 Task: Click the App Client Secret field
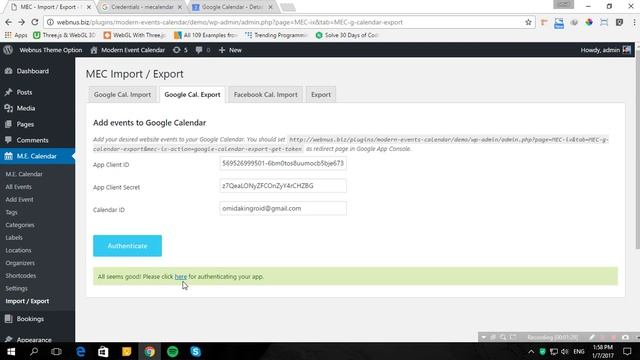pyautogui.click(x=283, y=186)
